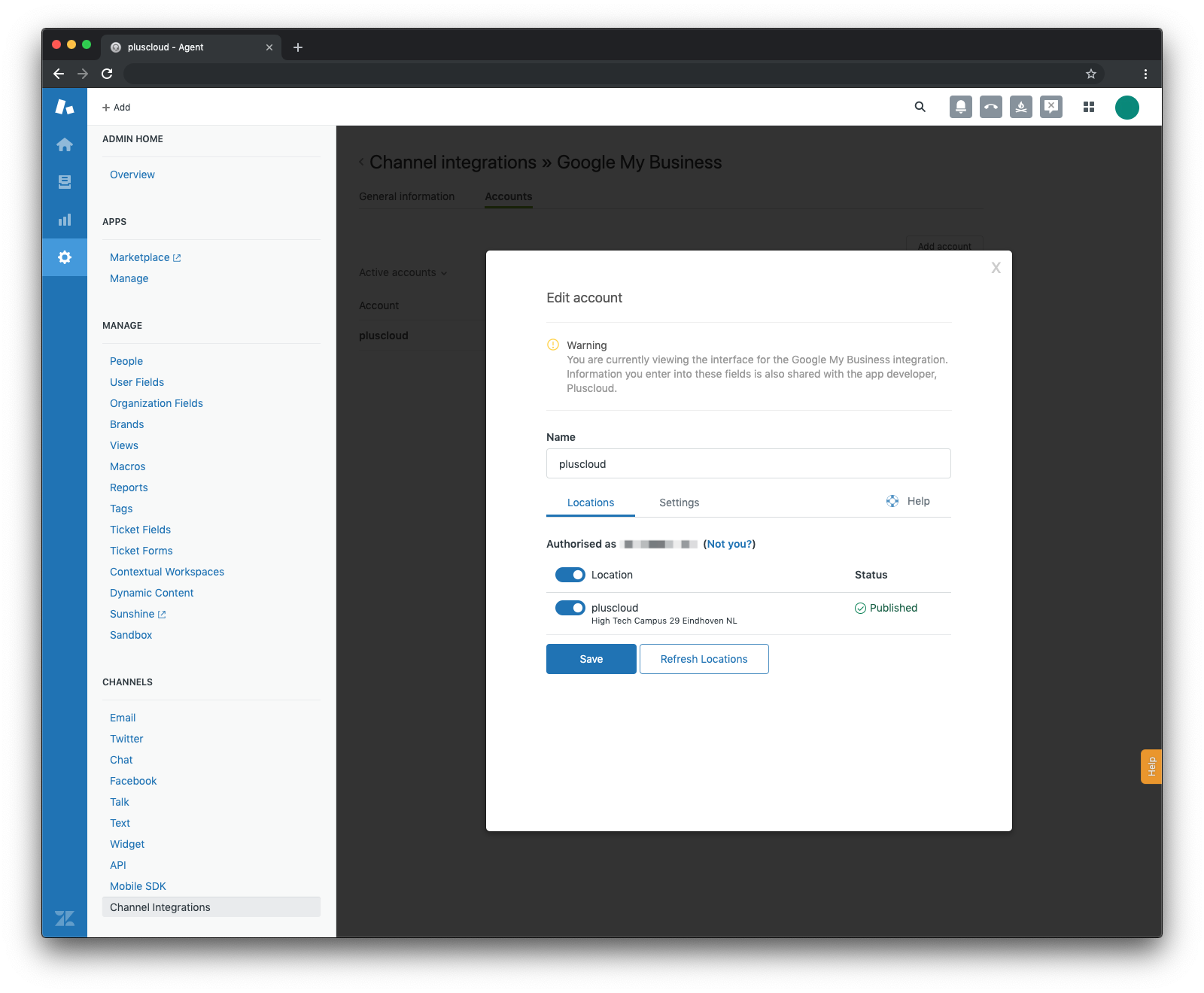Viewport: 1204px width, 993px height.
Task: Click the yellow Warning icon
Action: 553,345
